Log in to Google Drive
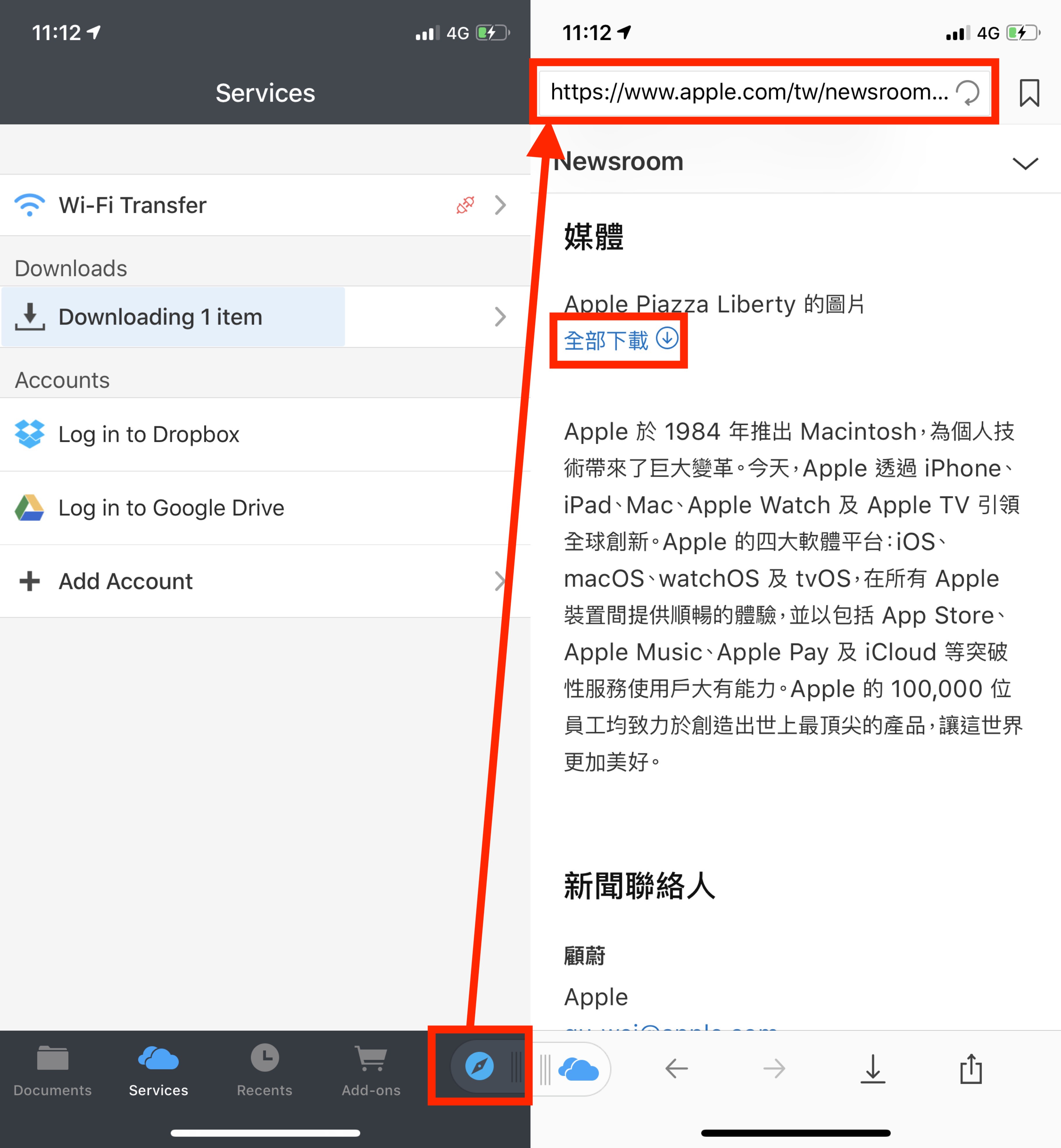Image resolution: width=1061 pixels, height=1148 pixels. click(265, 508)
